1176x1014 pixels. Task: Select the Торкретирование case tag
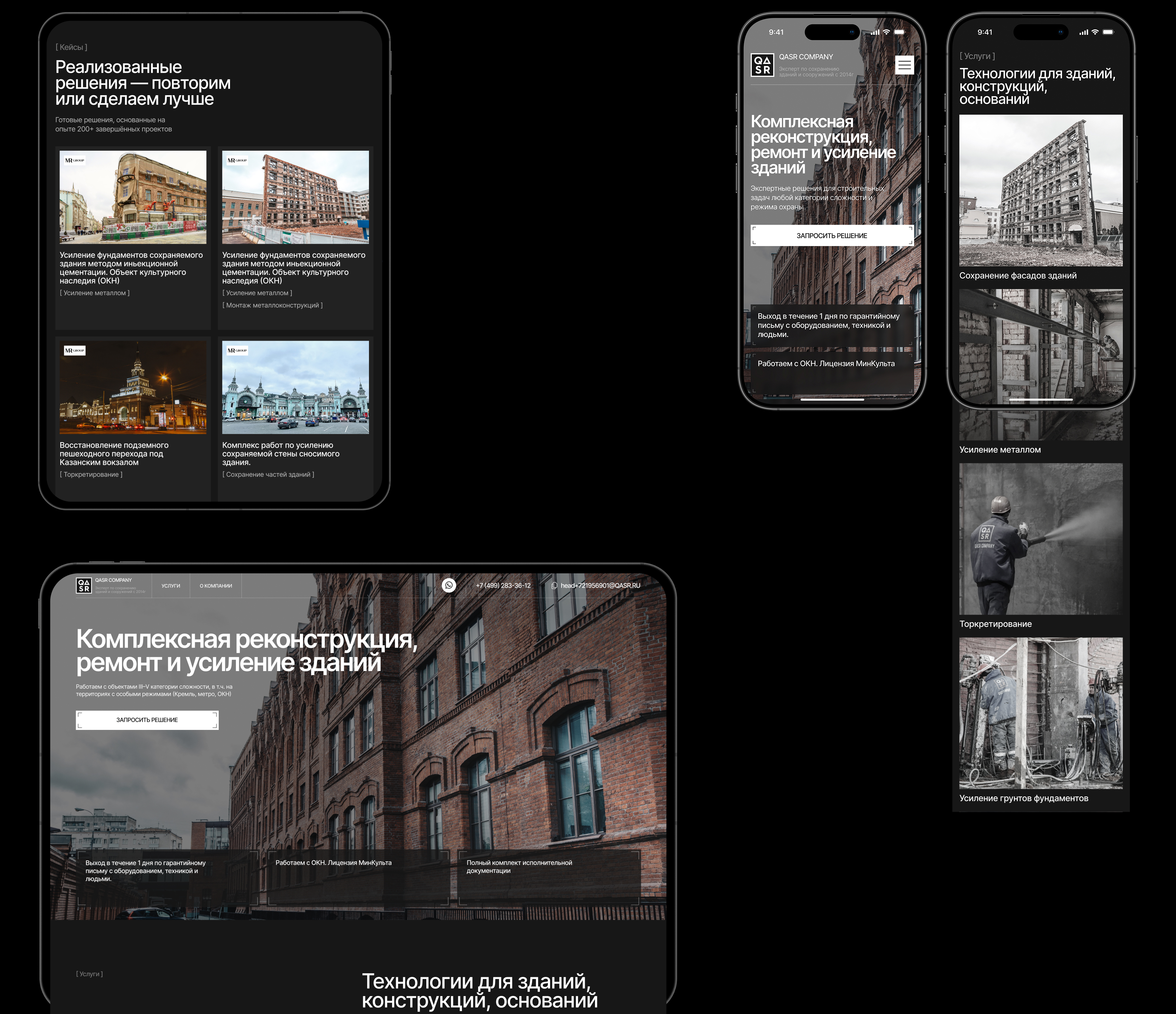91,474
